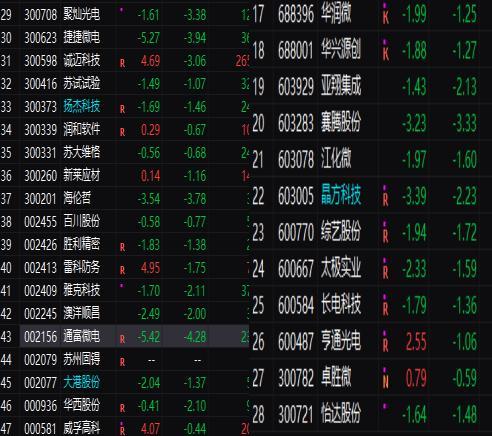Screen dimensions: 492x436
Task: Click the R marker beside 扬杰科技
Action: [x=122, y=109]
